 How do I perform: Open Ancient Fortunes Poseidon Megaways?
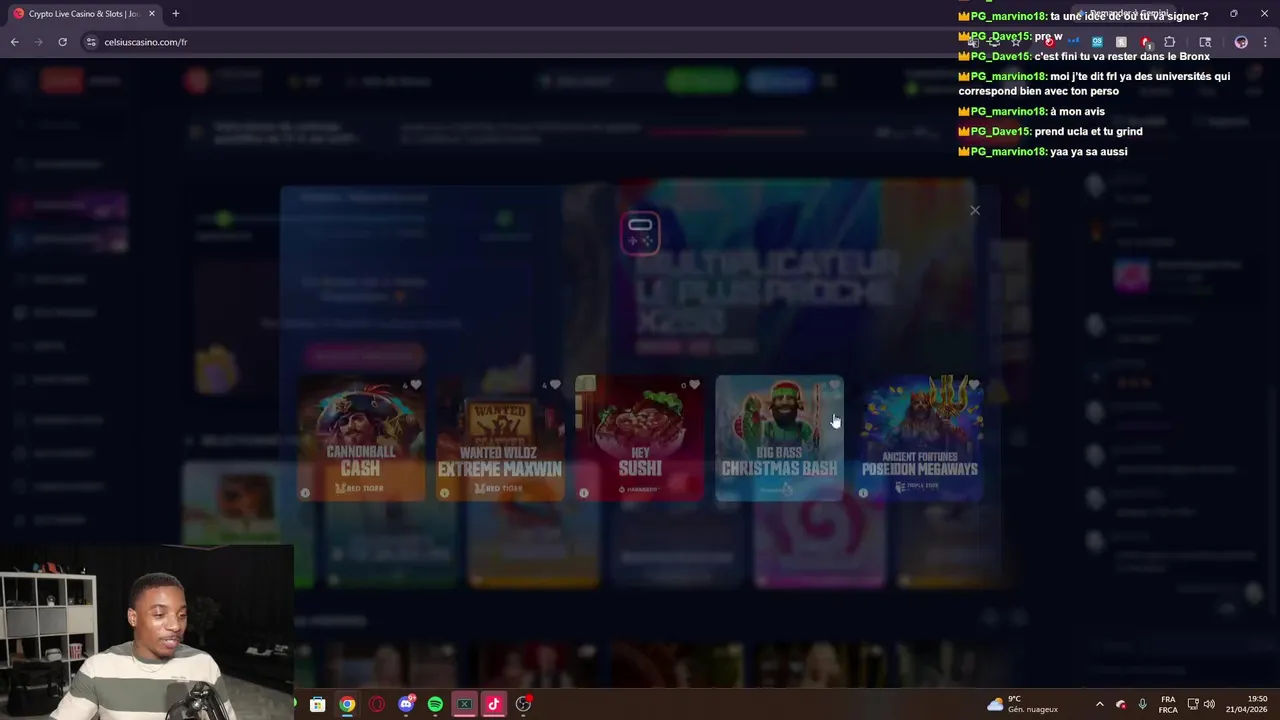click(x=920, y=438)
